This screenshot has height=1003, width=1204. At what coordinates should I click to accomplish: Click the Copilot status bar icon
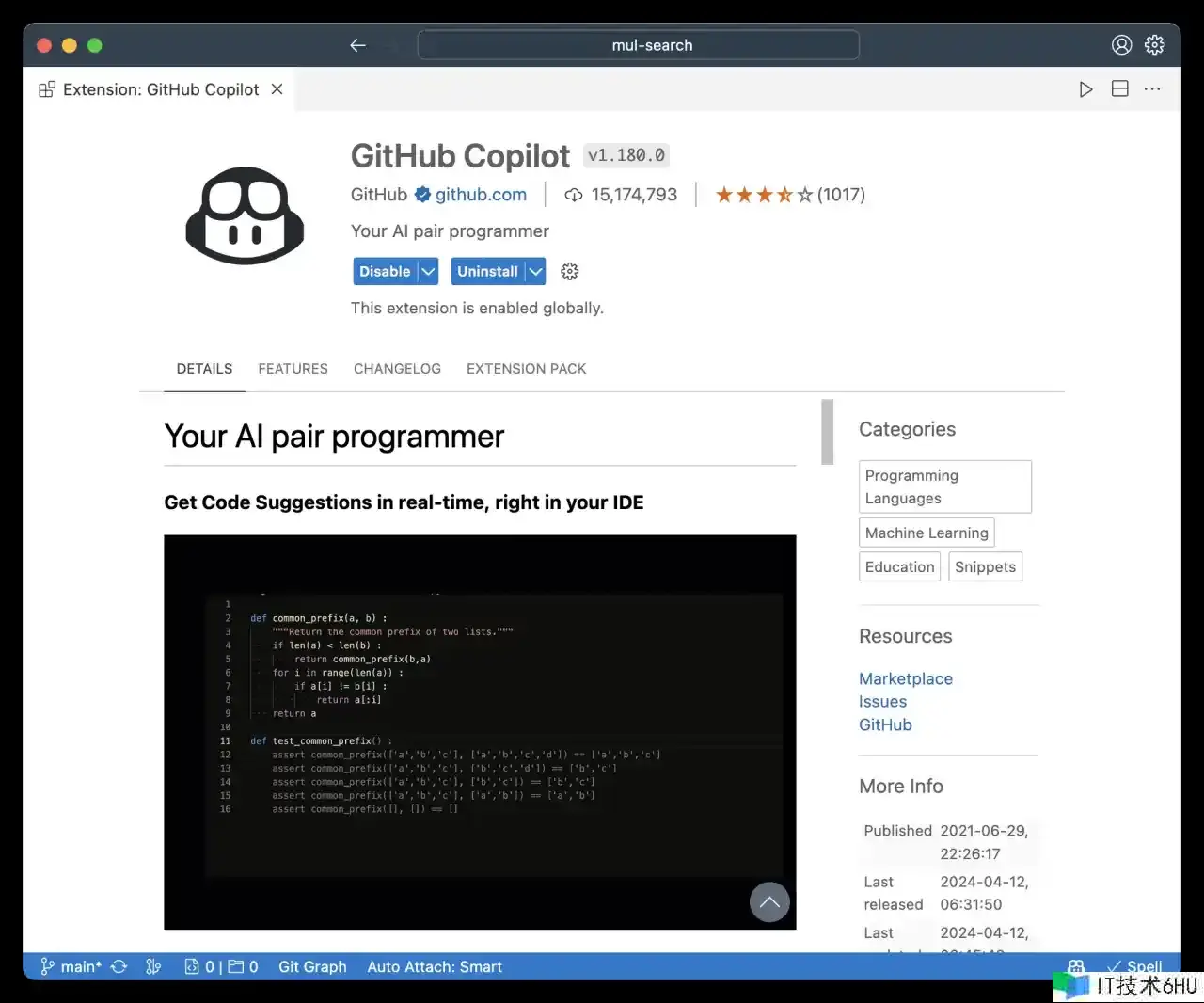click(x=1076, y=966)
